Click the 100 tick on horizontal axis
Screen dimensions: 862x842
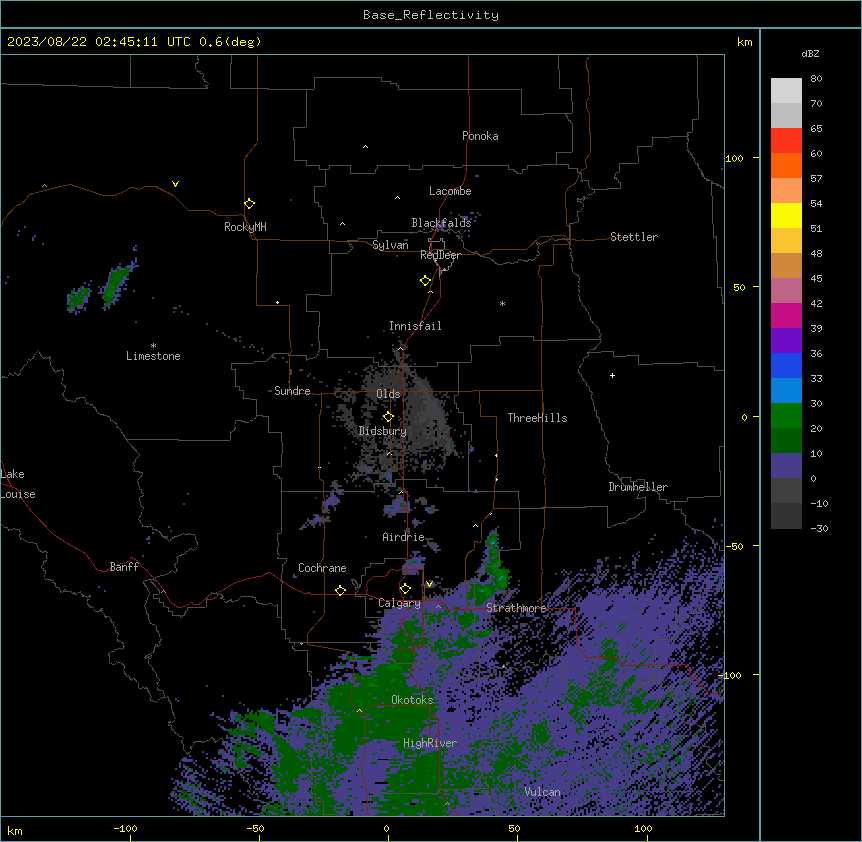pyautogui.click(x=643, y=828)
